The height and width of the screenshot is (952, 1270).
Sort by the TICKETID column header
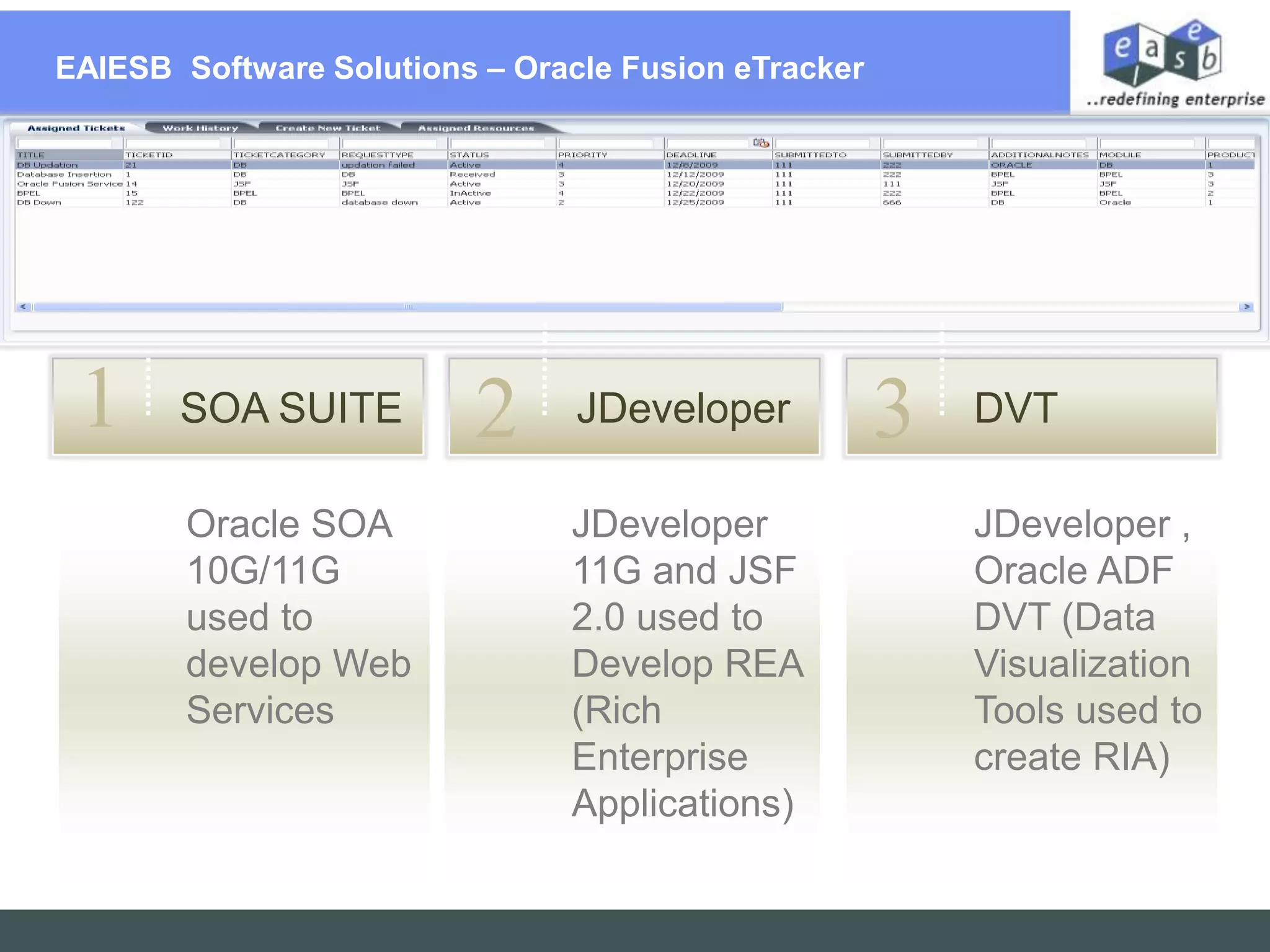click(x=177, y=155)
